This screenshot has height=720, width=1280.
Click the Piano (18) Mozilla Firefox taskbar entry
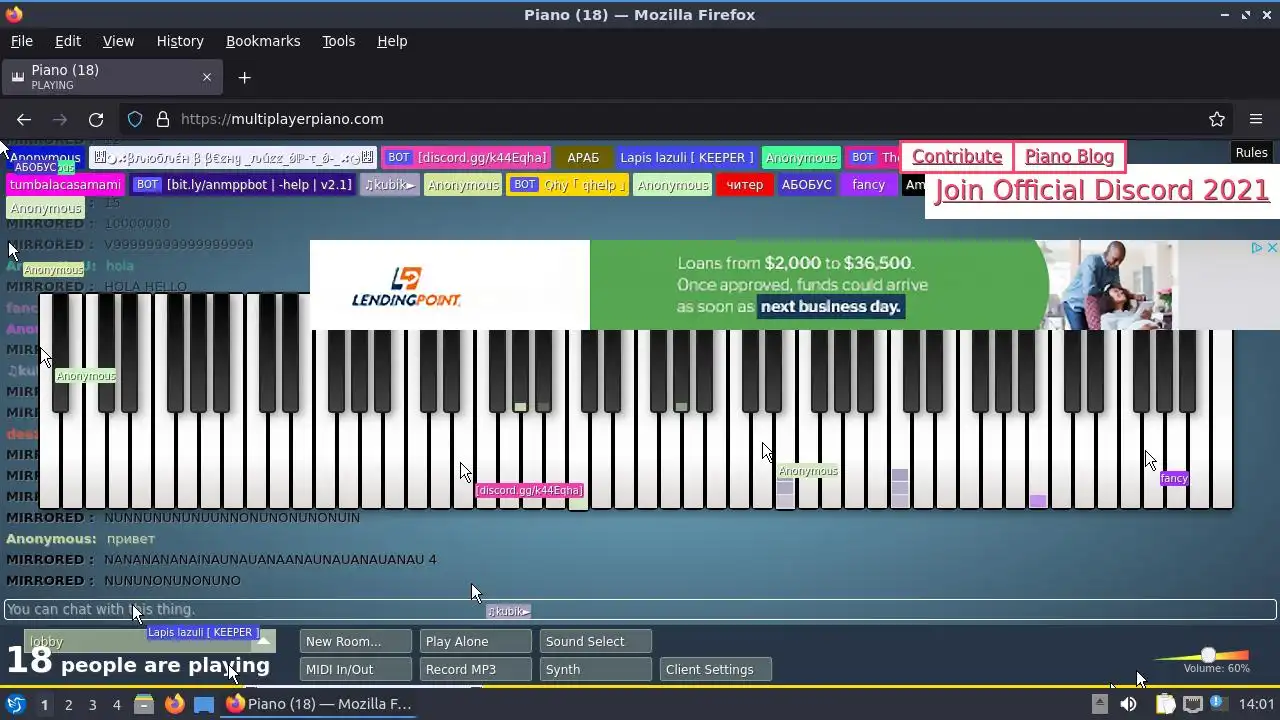320,704
